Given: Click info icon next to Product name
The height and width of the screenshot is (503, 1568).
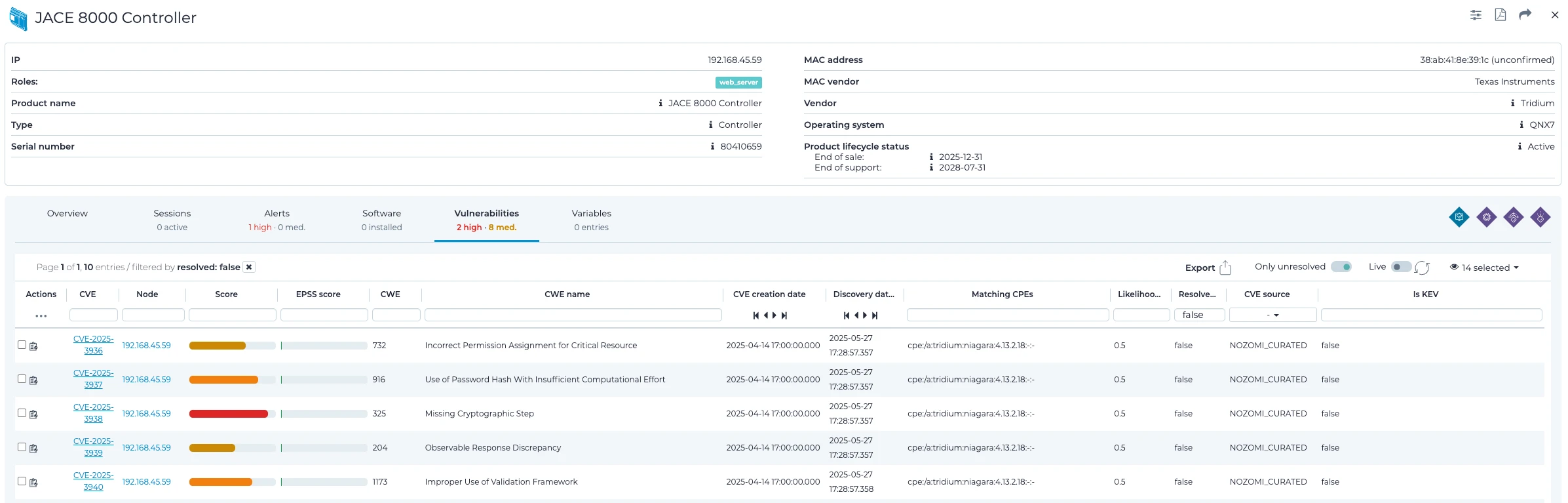Looking at the screenshot, I should (x=660, y=103).
